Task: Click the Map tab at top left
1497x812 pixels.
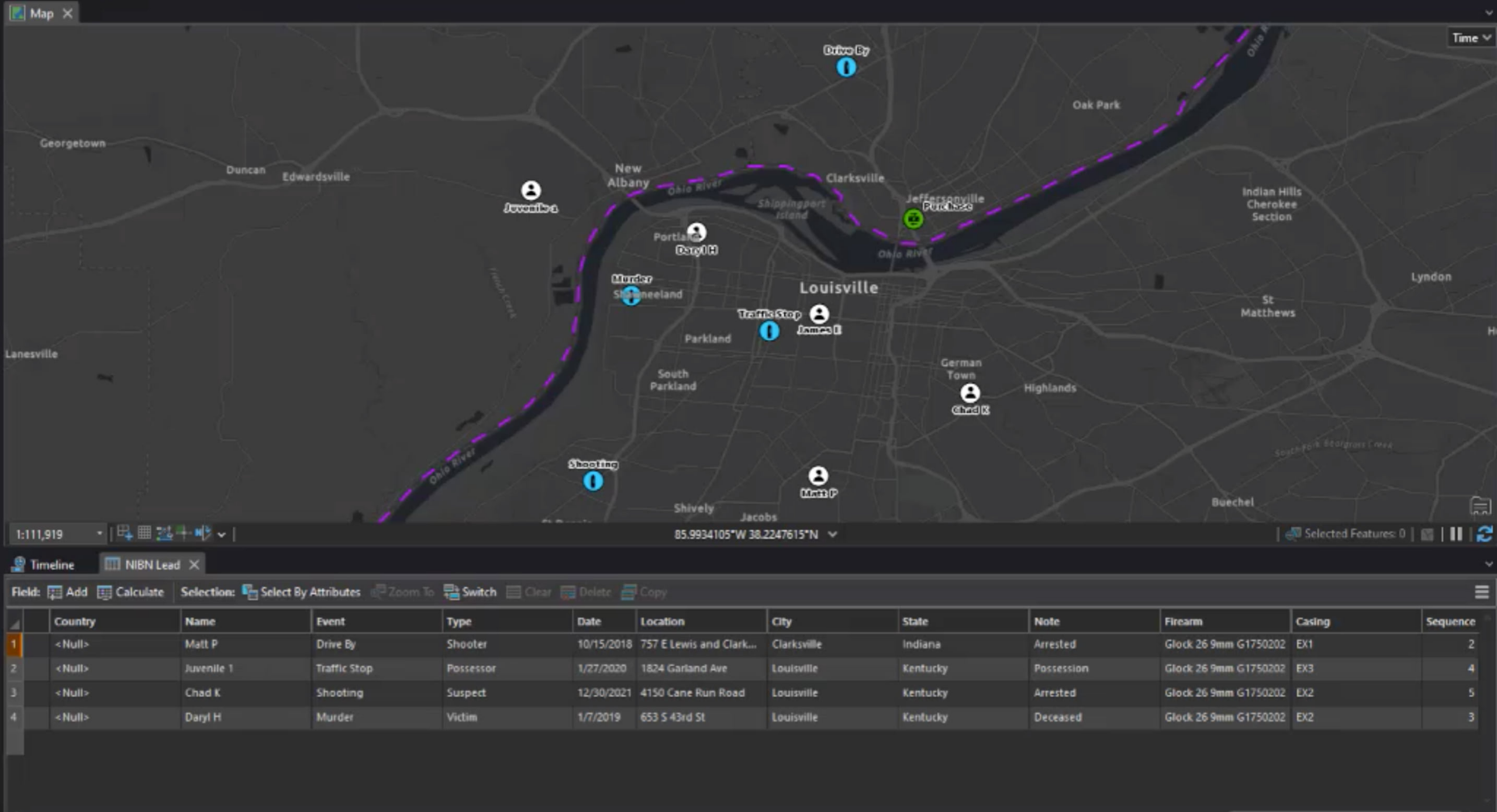Action: pyautogui.click(x=41, y=13)
